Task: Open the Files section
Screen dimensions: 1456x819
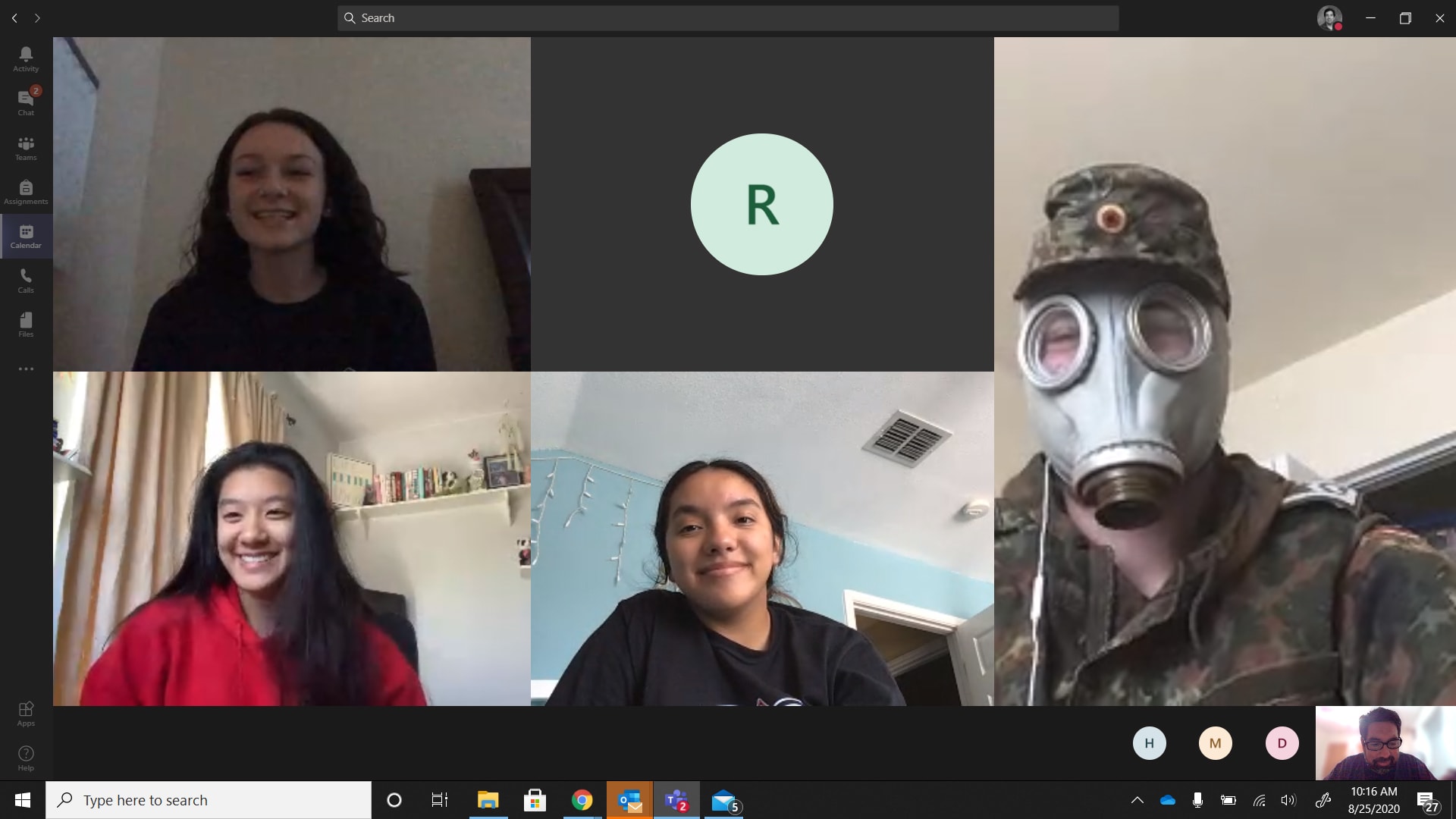Action: pyautogui.click(x=26, y=324)
